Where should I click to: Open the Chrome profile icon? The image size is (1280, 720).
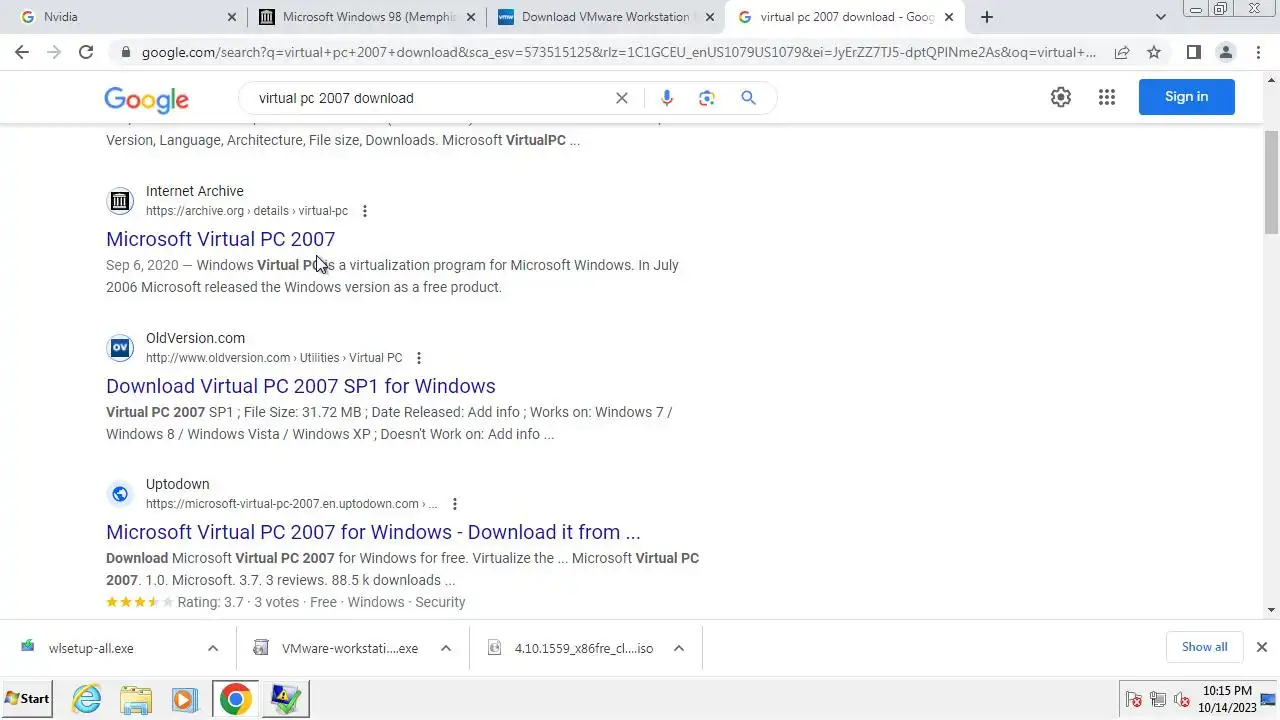[x=1226, y=52]
